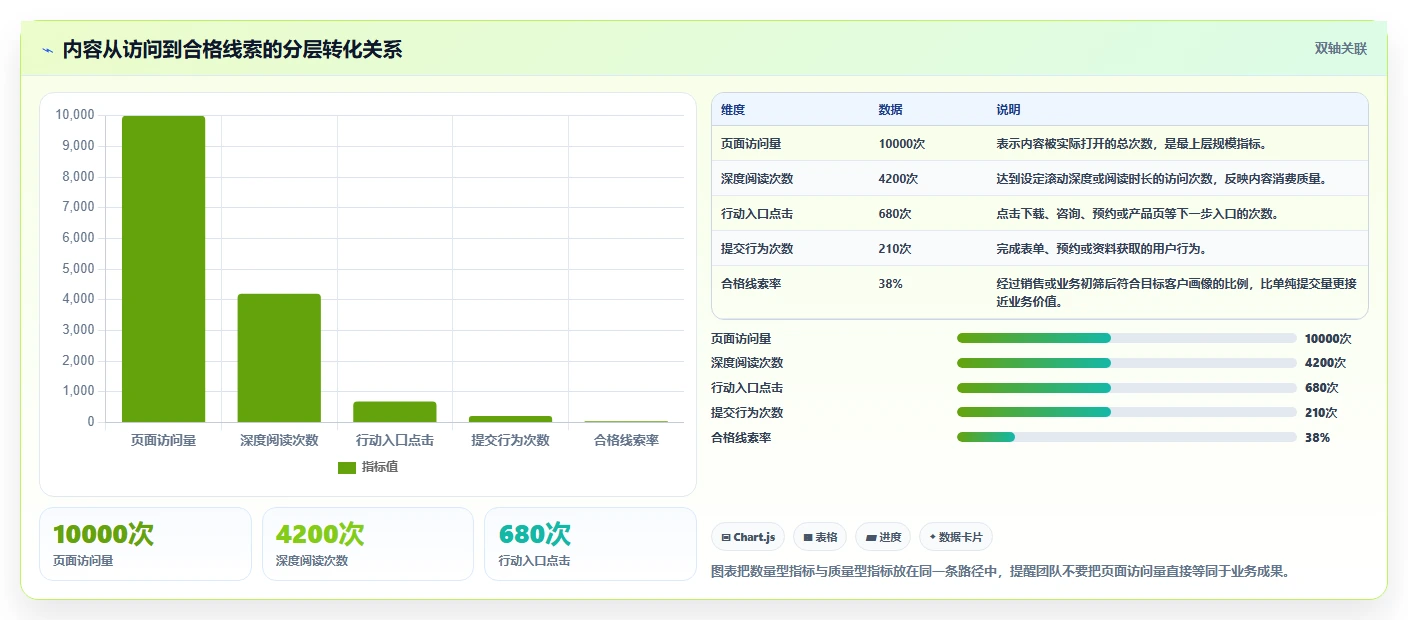Click the 行动入口点击 bar in the chart
Screen dimensions: 1408x620
point(395,412)
